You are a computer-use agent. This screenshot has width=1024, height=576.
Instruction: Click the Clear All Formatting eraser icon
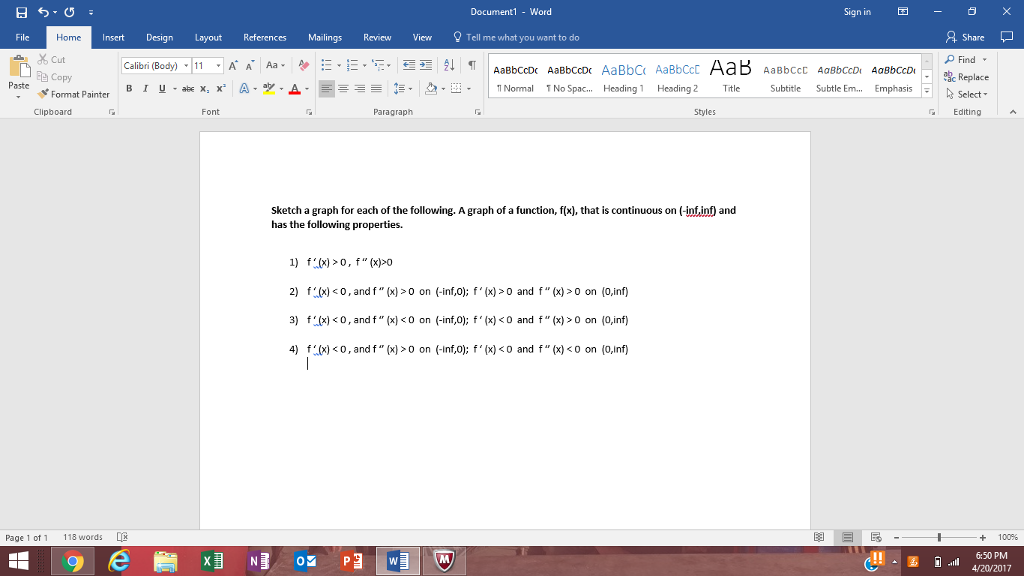coord(303,65)
